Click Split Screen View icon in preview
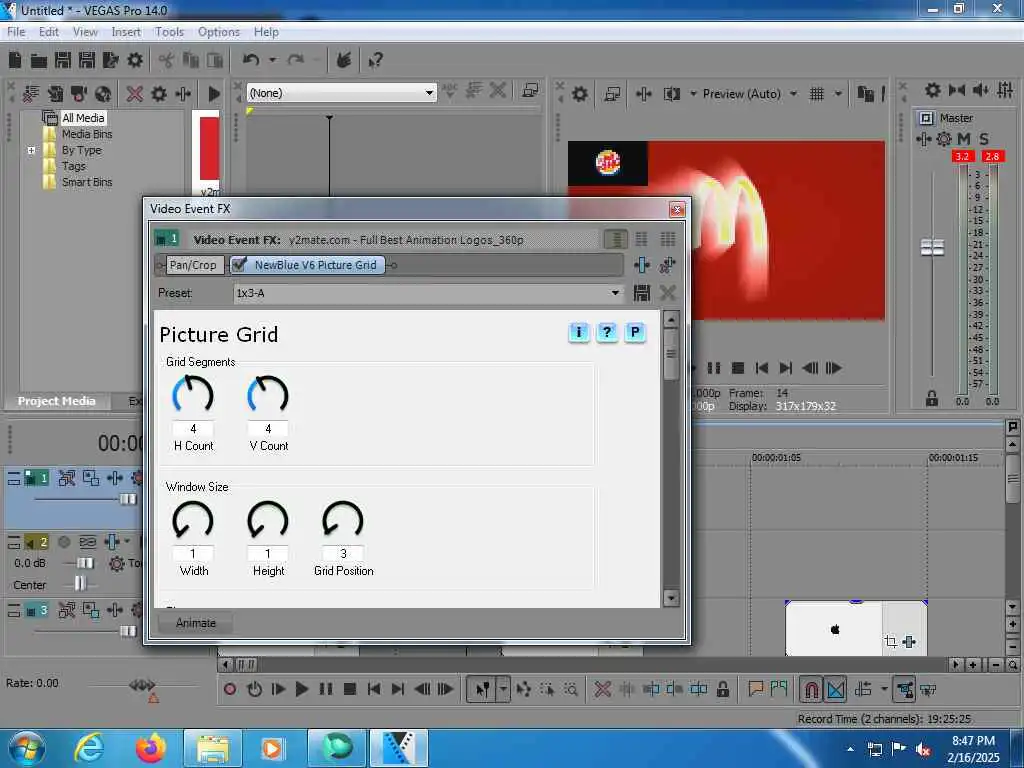This screenshot has height=768, width=1024. coord(672,94)
